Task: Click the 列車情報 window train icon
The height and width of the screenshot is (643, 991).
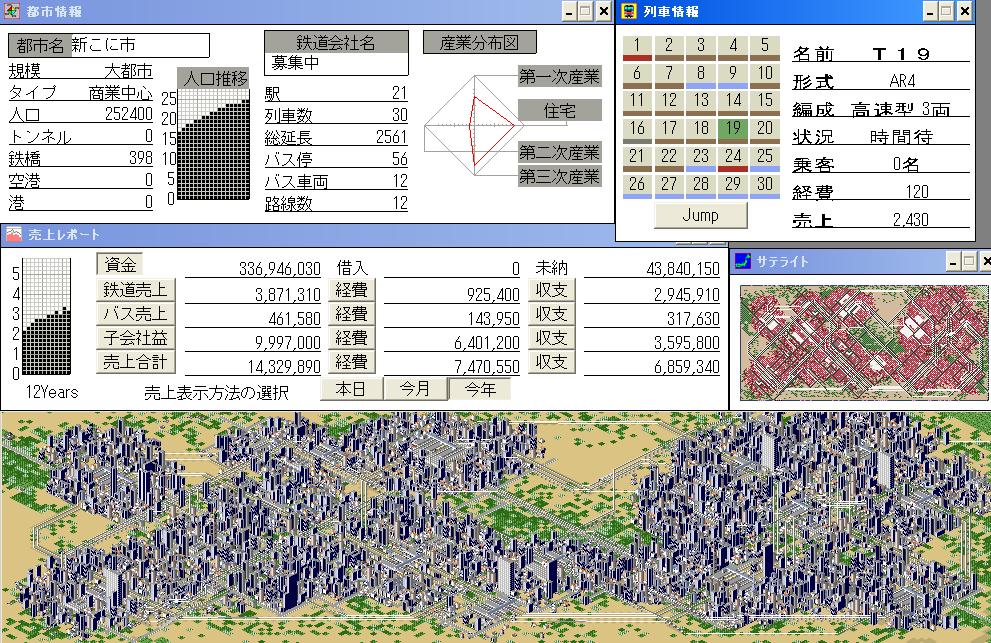Action: (629, 11)
